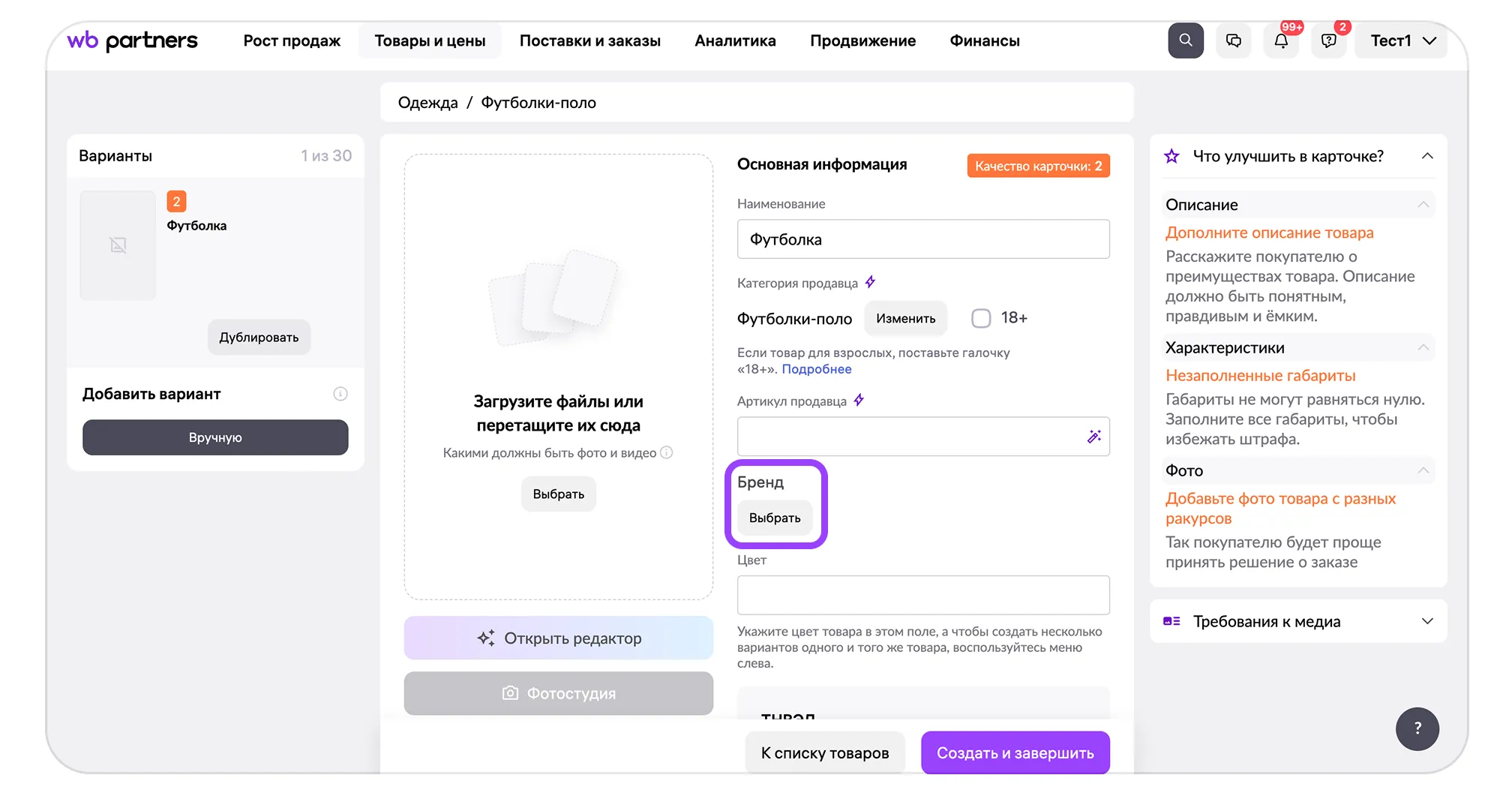Image resolution: width=1512 pixels, height=790 pixels.
Task: Select the Футболка variant thumbnail
Action: pyautogui.click(x=118, y=245)
